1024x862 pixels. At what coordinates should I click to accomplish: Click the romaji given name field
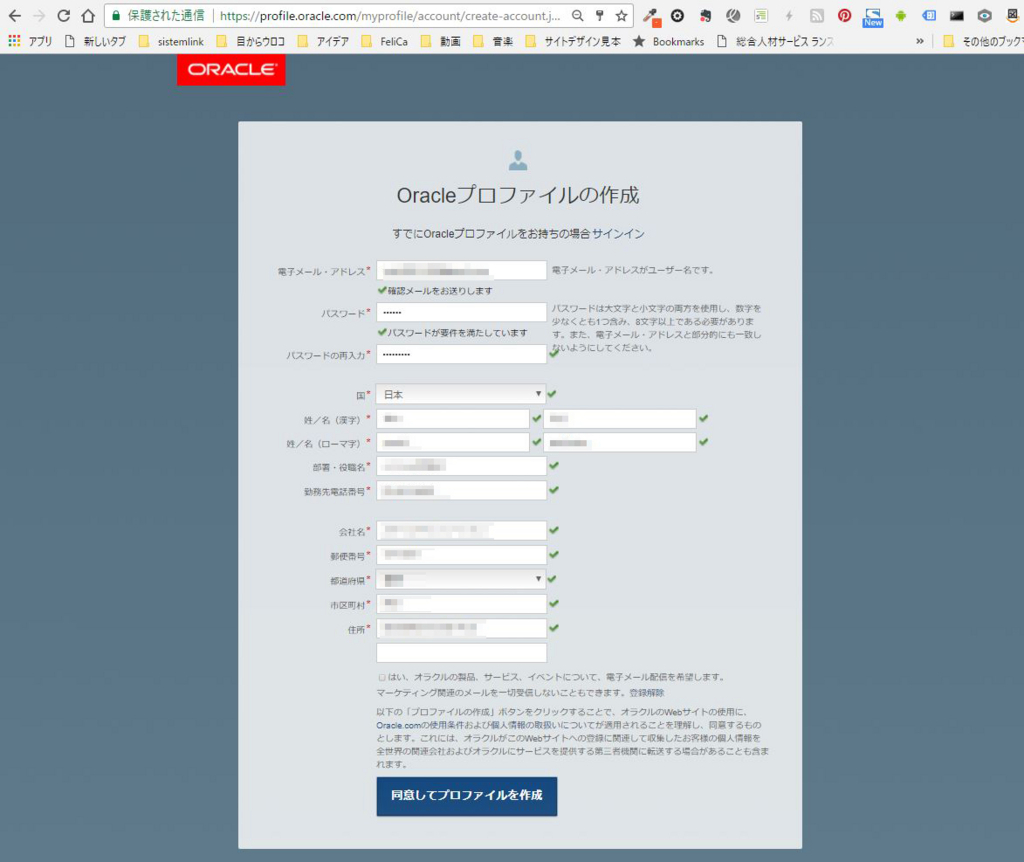tap(620, 443)
